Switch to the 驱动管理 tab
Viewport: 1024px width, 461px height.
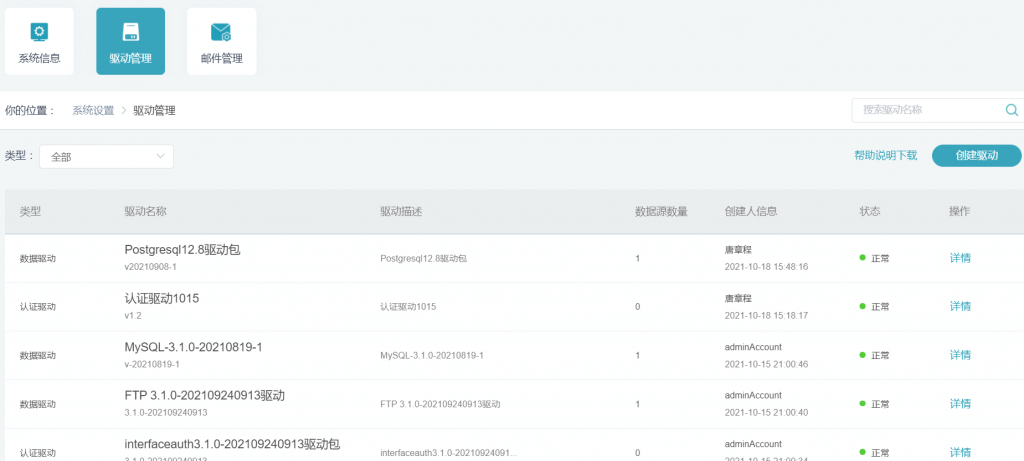[131, 41]
